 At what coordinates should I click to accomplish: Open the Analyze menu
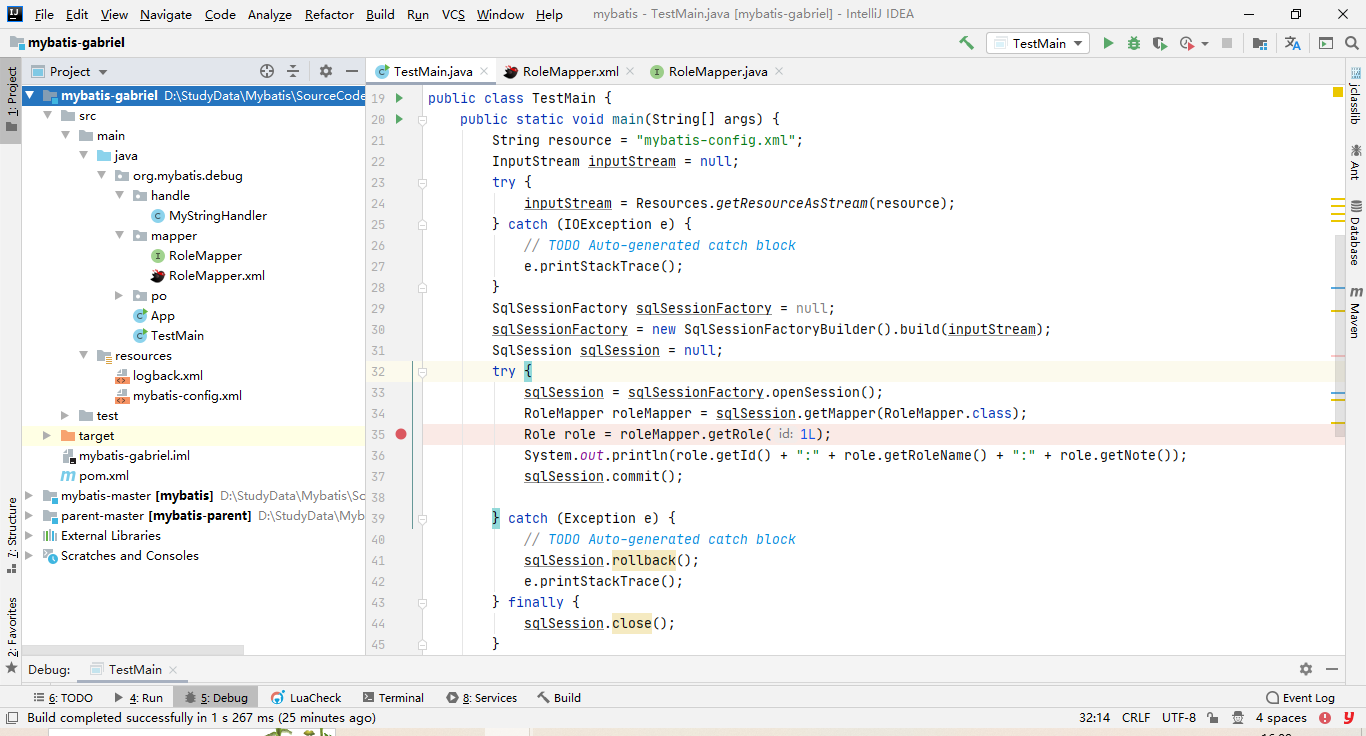tap(269, 15)
